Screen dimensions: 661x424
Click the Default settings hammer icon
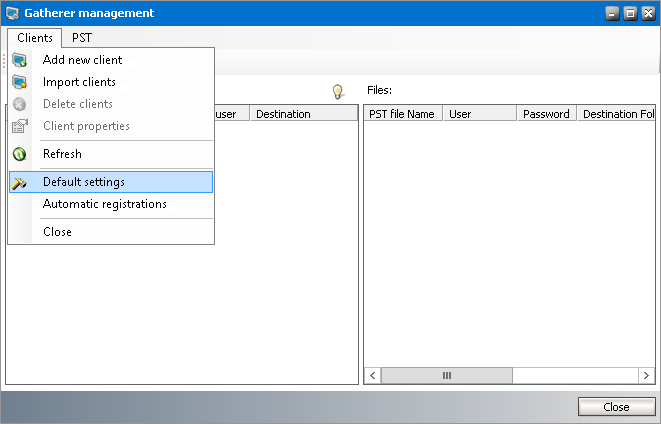[x=20, y=182]
